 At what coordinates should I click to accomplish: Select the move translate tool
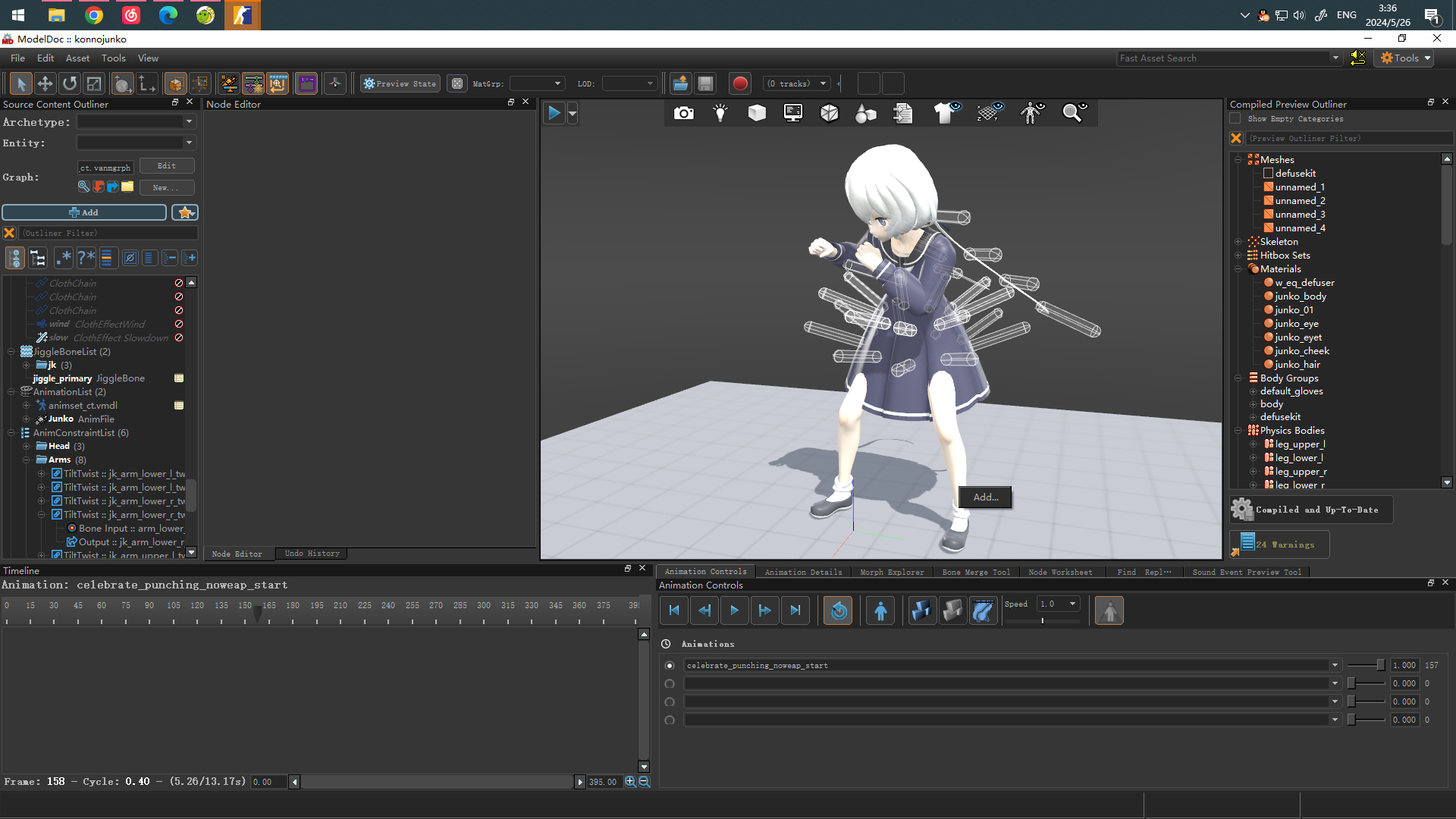coord(45,83)
